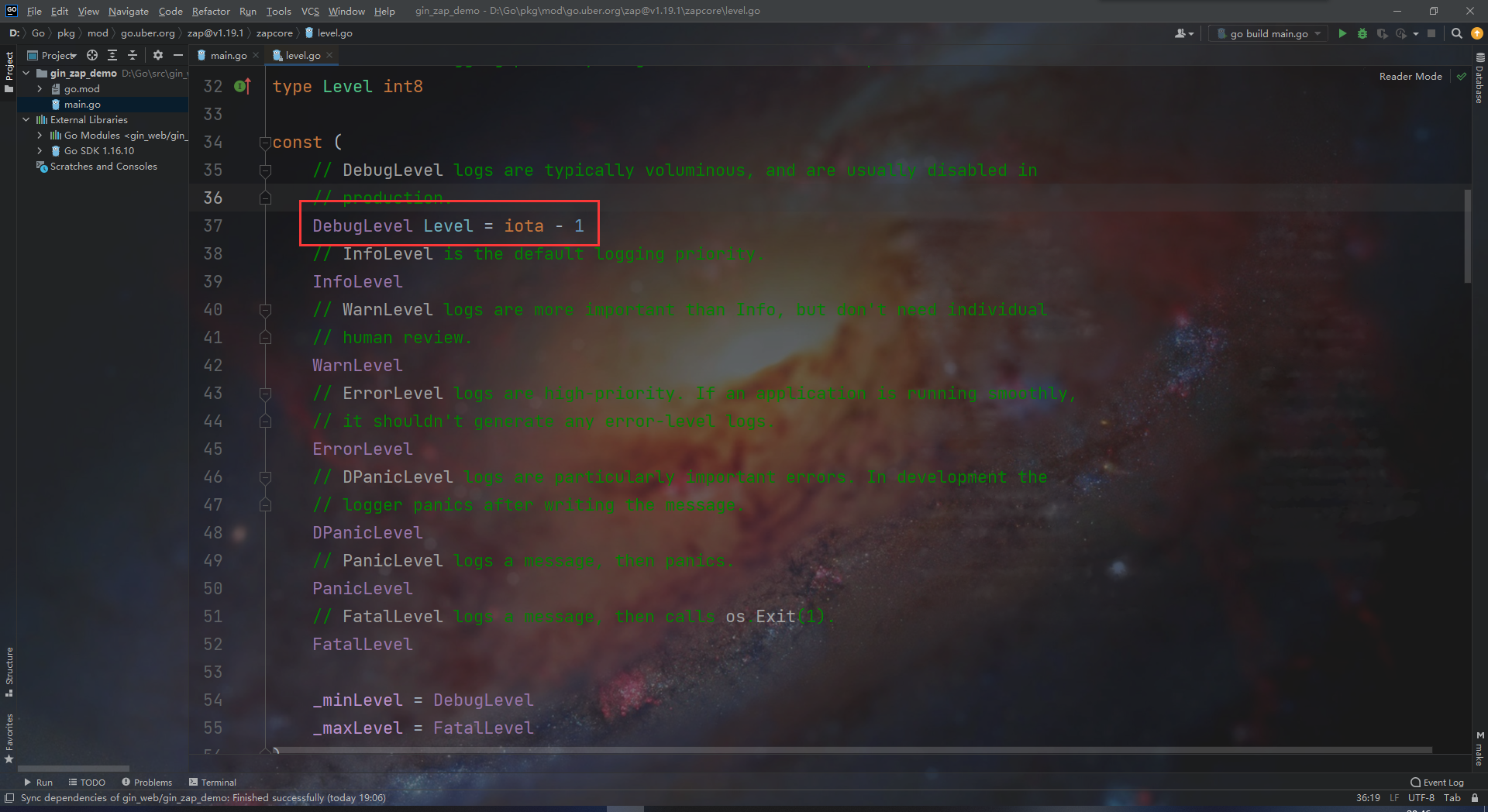Start debugging with the green bug icon
The width and height of the screenshot is (1488, 812).
coord(1362,33)
